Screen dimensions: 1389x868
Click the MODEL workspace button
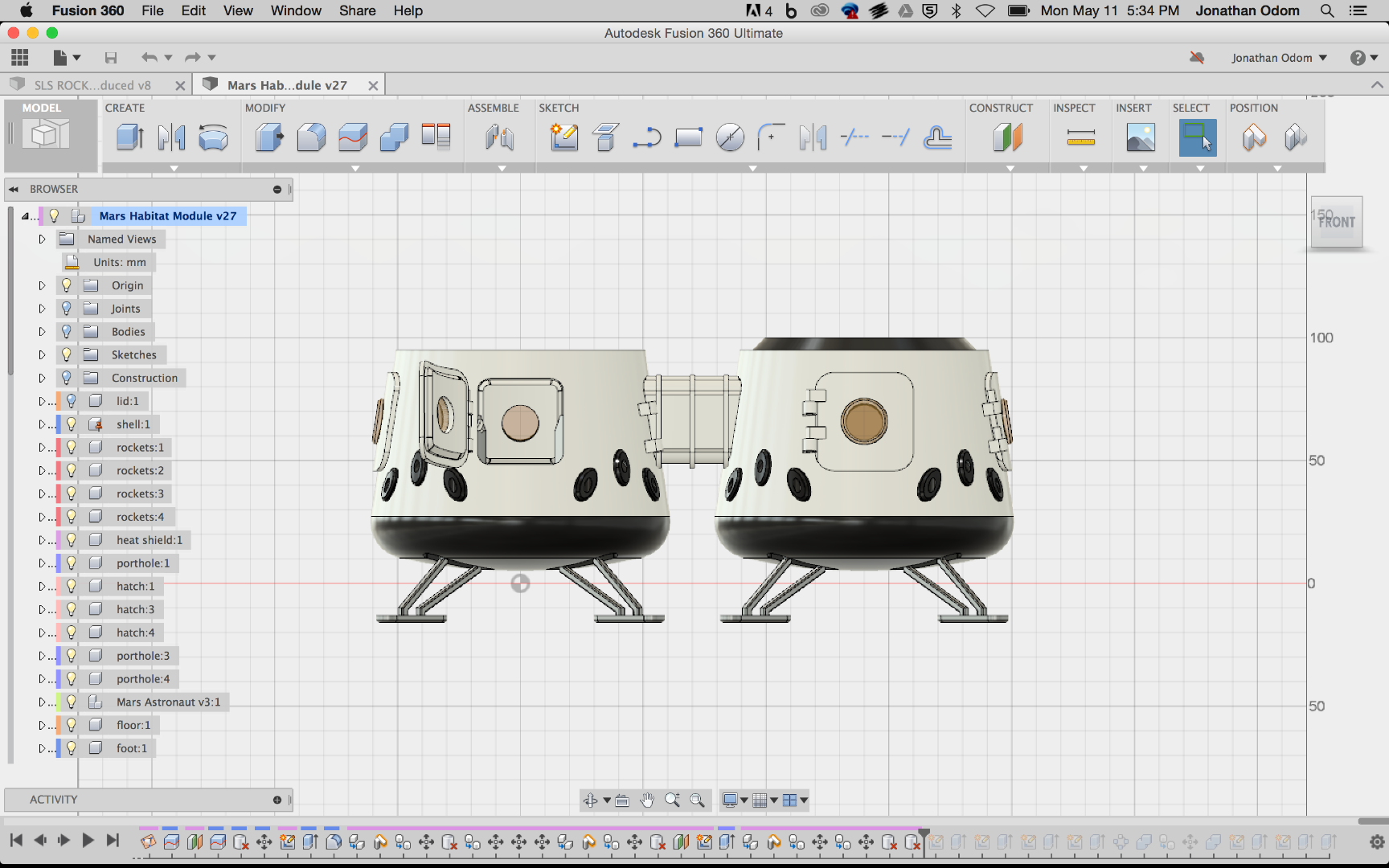[50, 135]
